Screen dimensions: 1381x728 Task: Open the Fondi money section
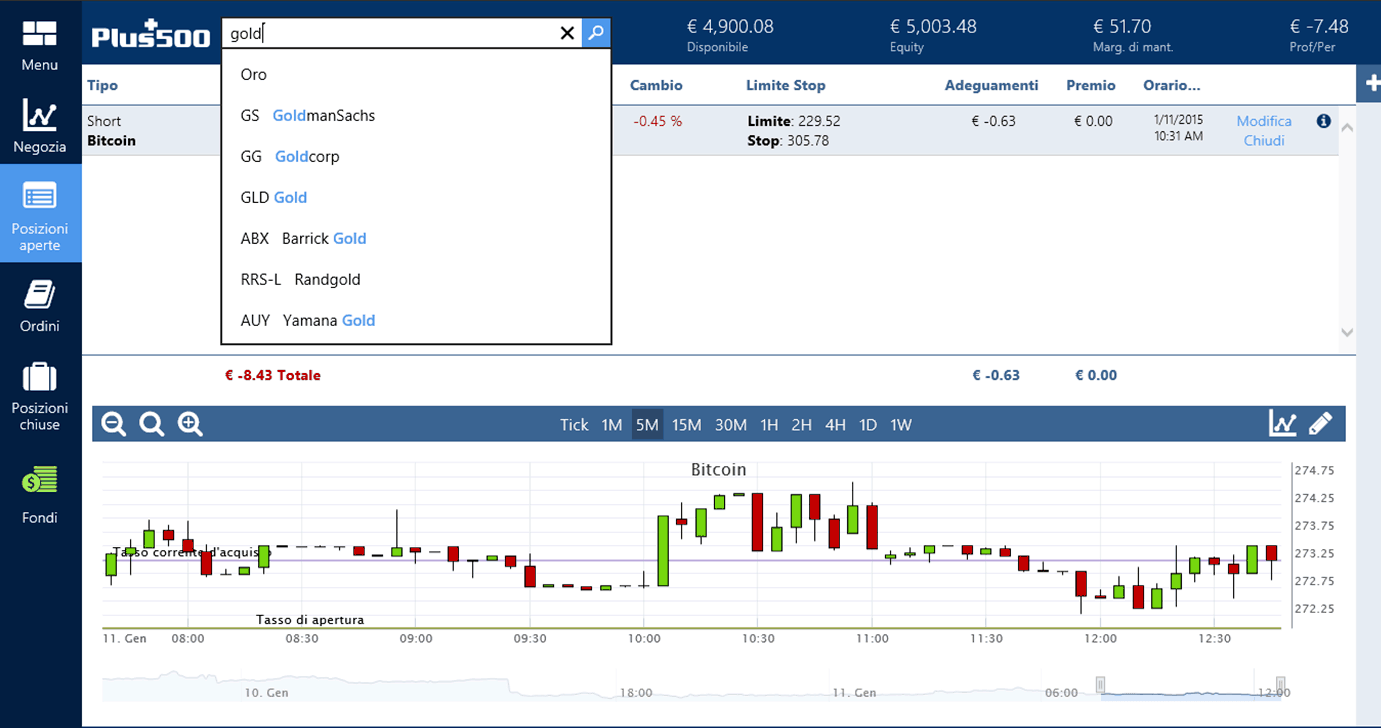(x=40, y=495)
